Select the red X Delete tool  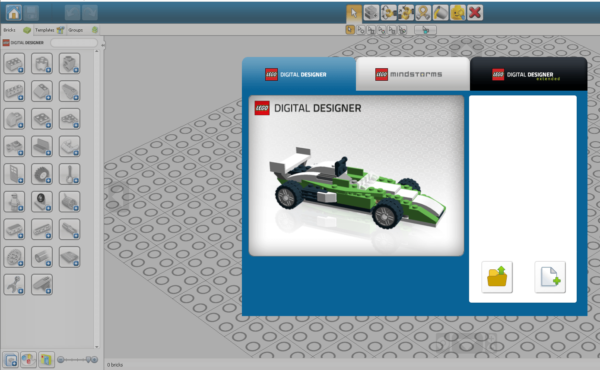click(475, 13)
